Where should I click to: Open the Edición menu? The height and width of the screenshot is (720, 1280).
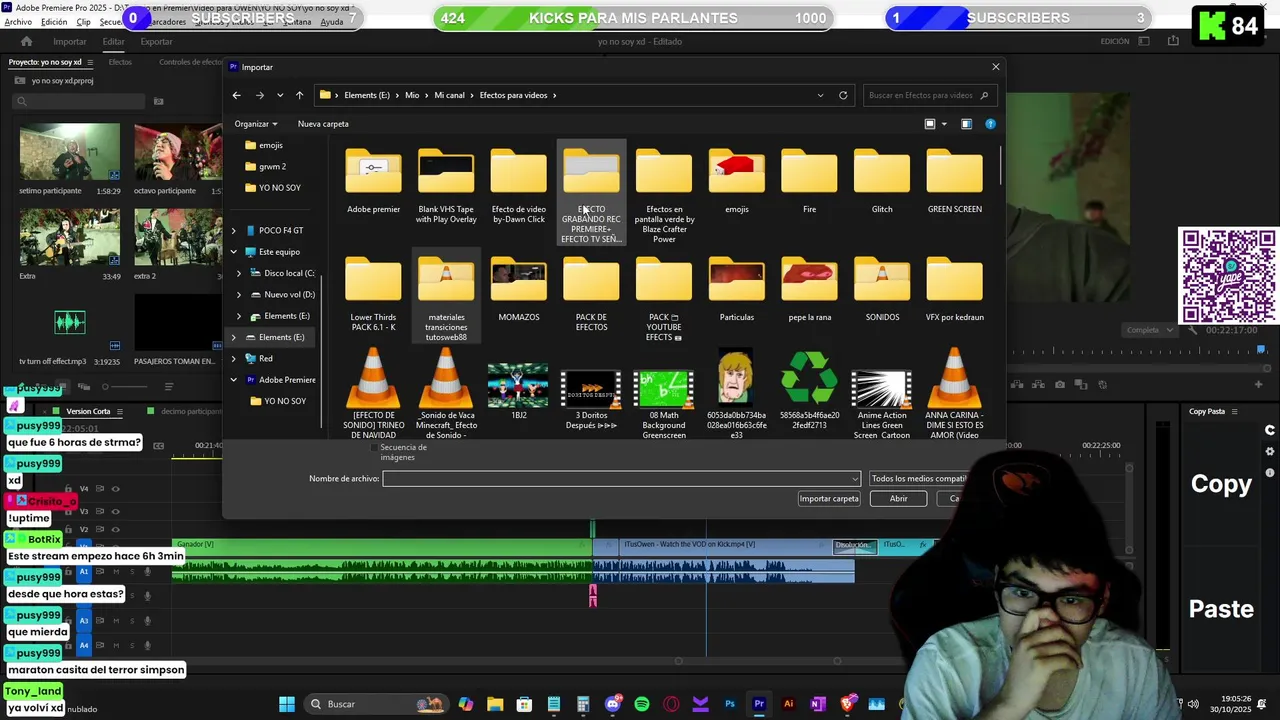[x=54, y=22]
